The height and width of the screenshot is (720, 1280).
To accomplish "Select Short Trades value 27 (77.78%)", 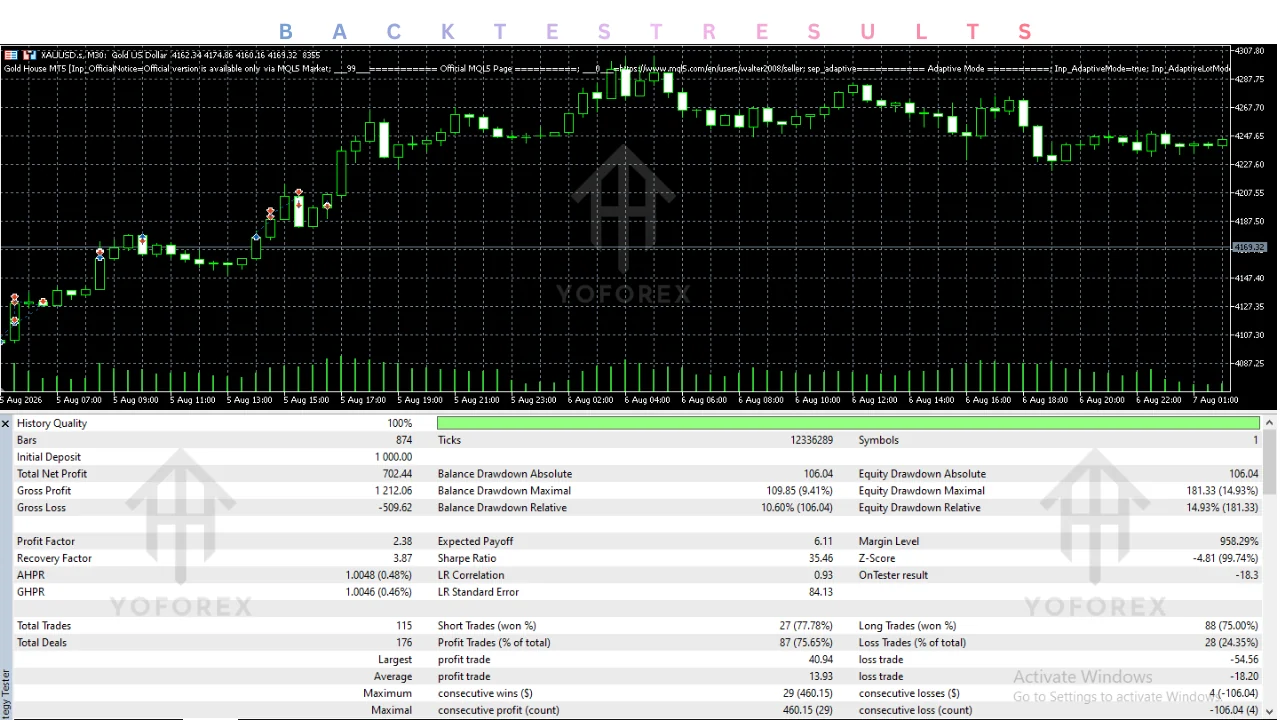I will (x=806, y=627).
